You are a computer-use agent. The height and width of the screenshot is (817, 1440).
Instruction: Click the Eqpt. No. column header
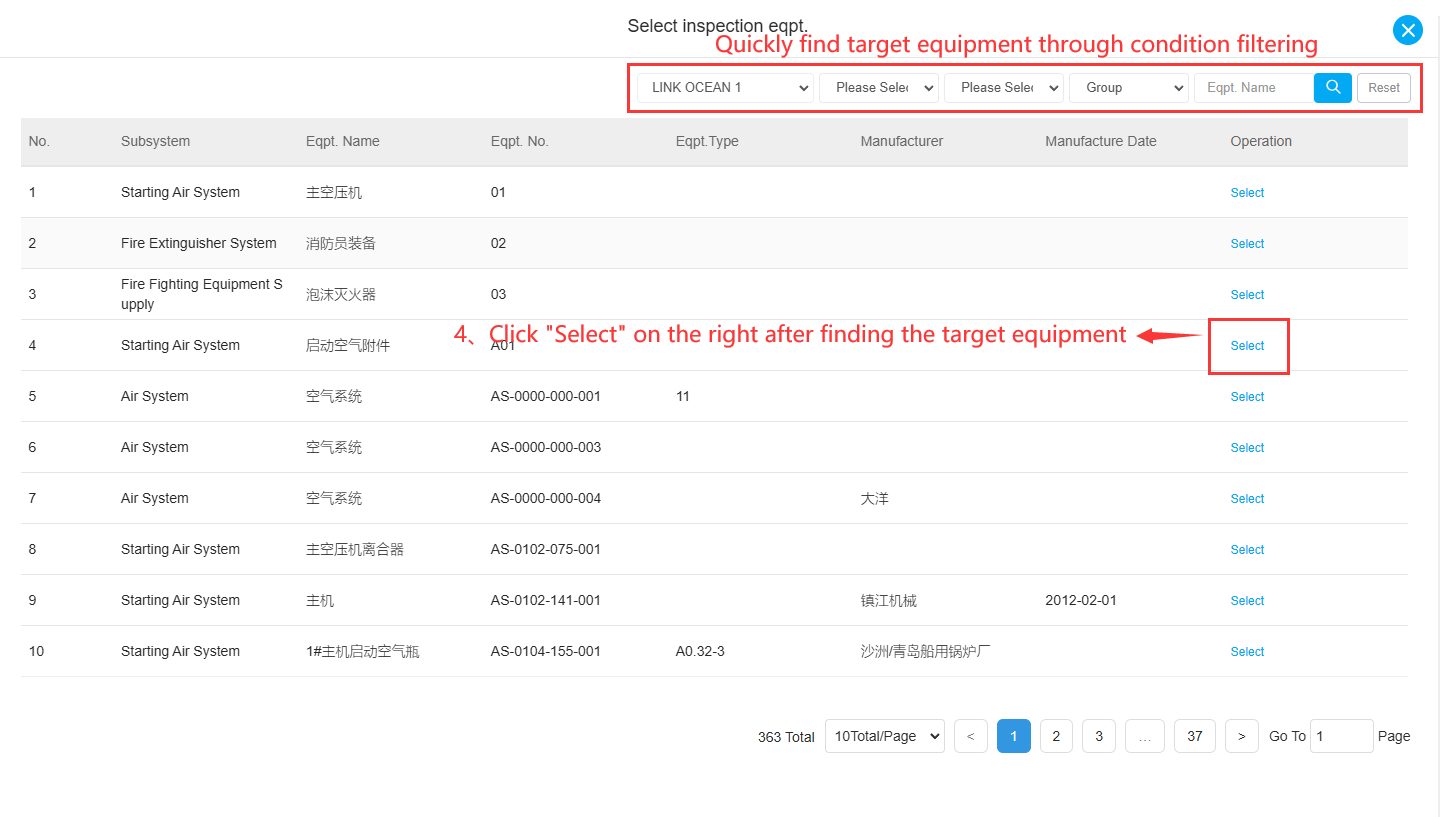(x=520, y=141)
